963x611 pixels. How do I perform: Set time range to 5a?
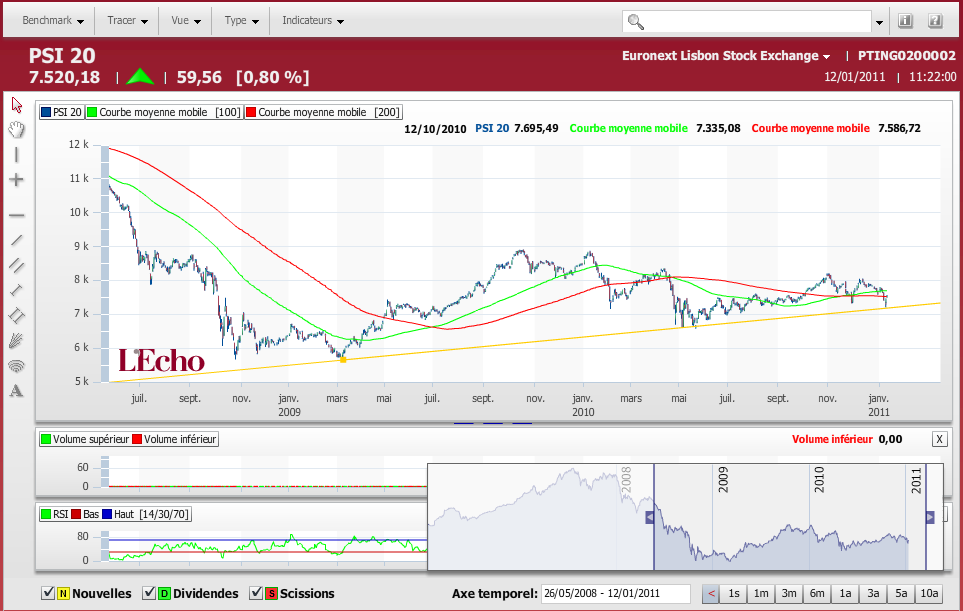[901, 593]
